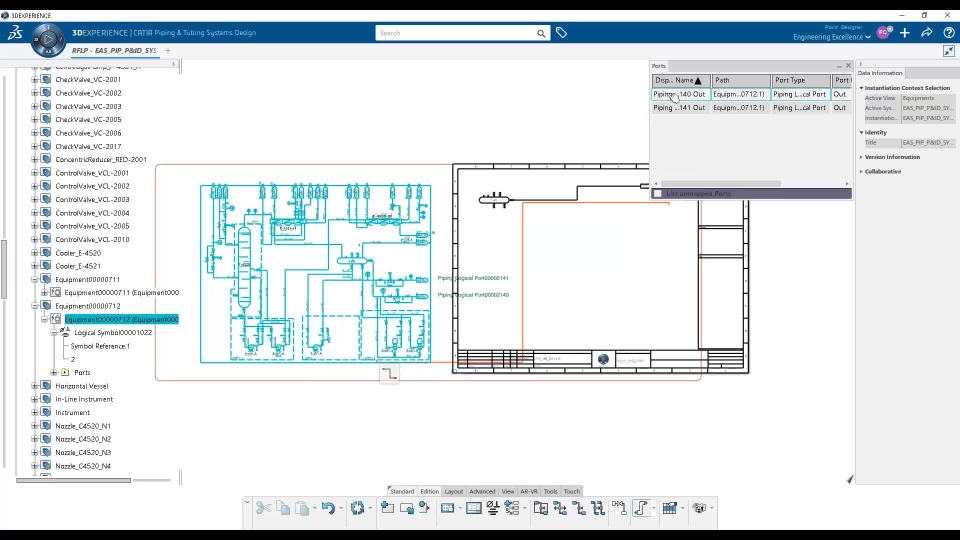Click the search magnifier icon

(x=541, y=34)
